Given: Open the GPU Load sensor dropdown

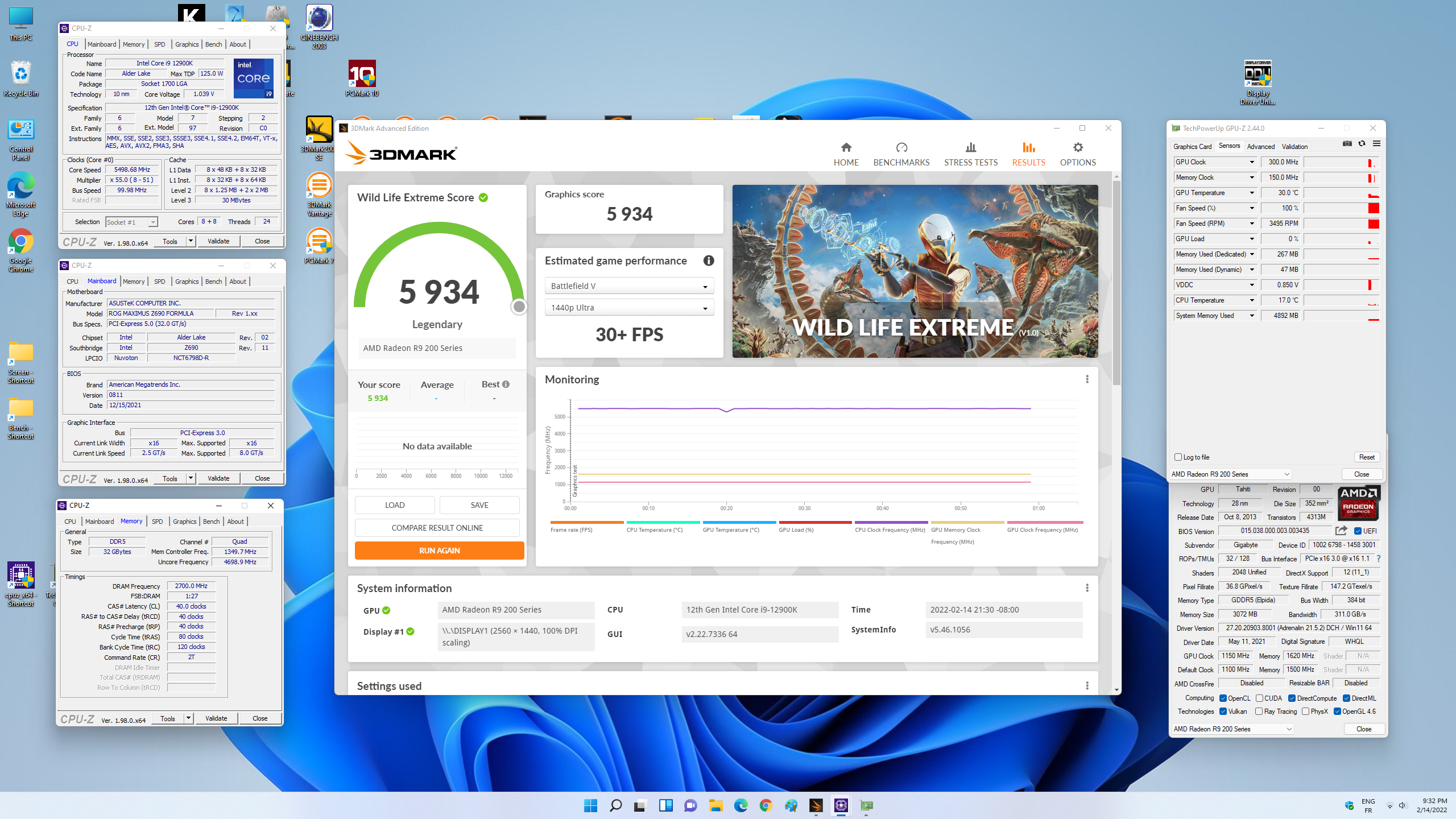Looking at the screenshot, I should (1252, 239).
